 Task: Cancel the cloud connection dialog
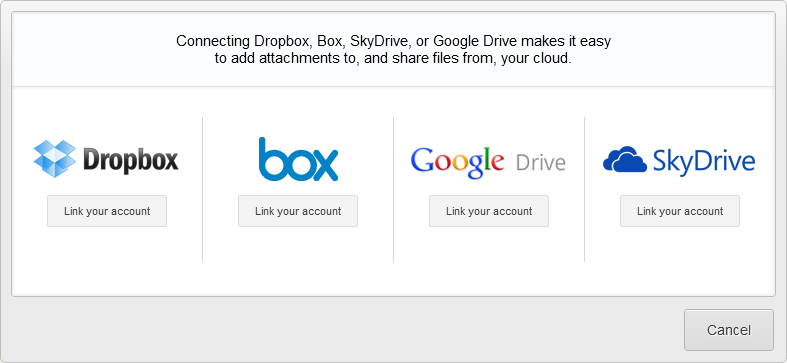[x=729, y=330]
